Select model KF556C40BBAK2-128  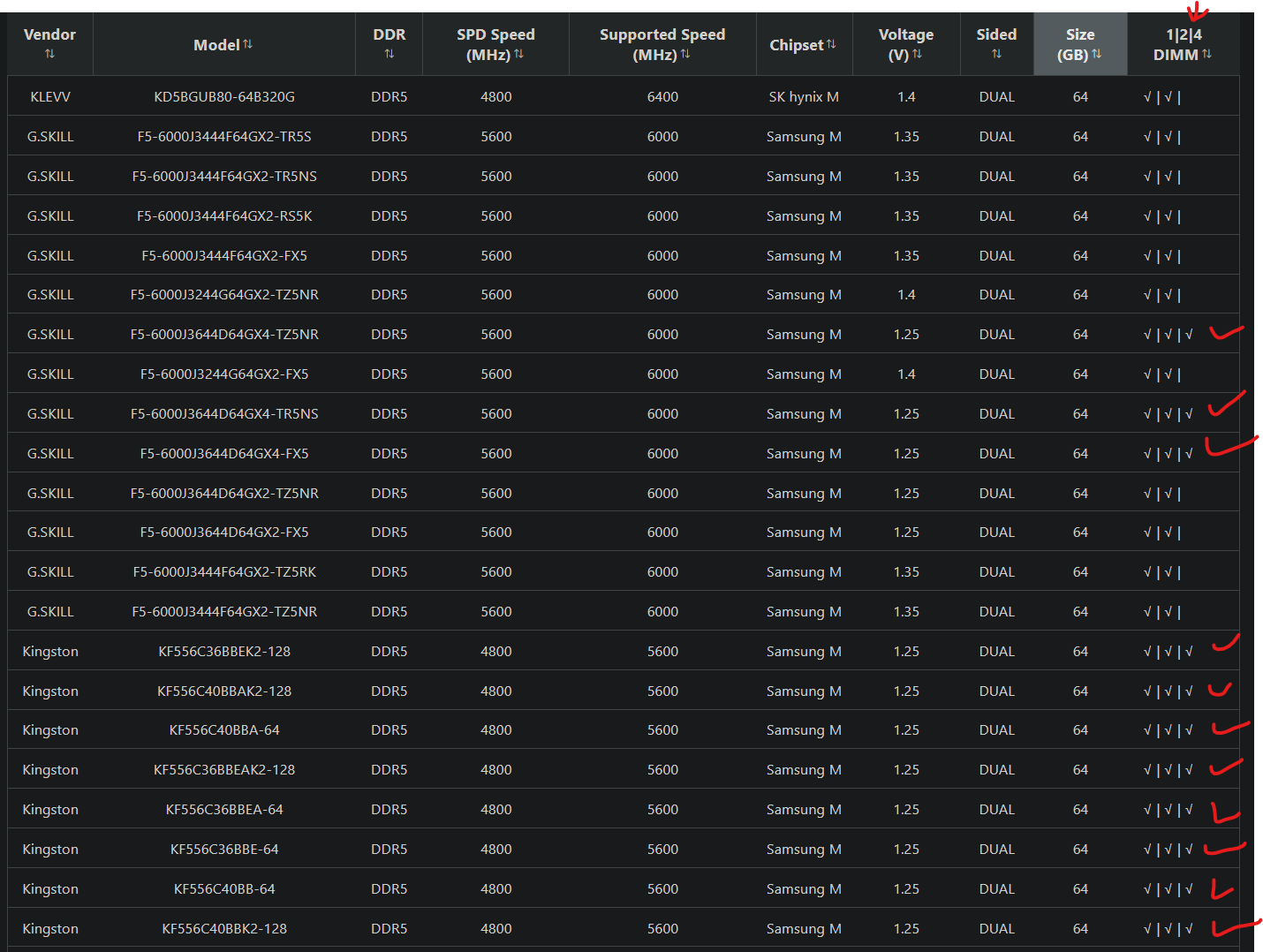point(224,691)
